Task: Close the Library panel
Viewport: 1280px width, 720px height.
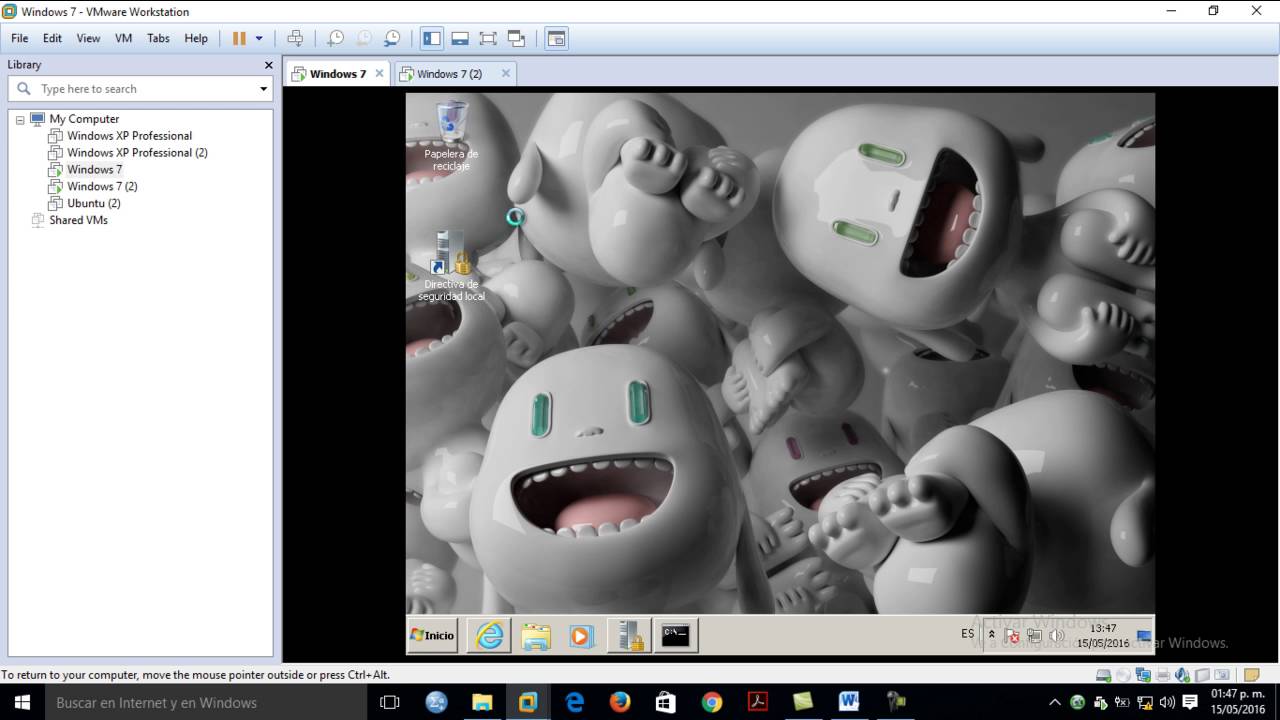Action: coord(268,65)
